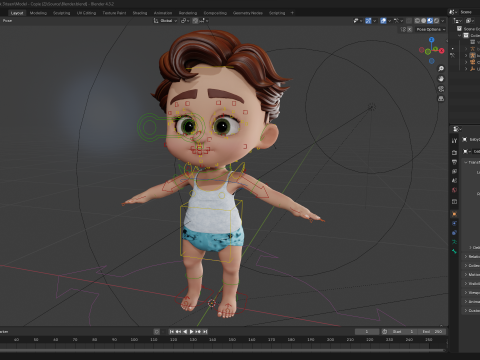Switch to the Shading workspace tab

click(140, 13)
